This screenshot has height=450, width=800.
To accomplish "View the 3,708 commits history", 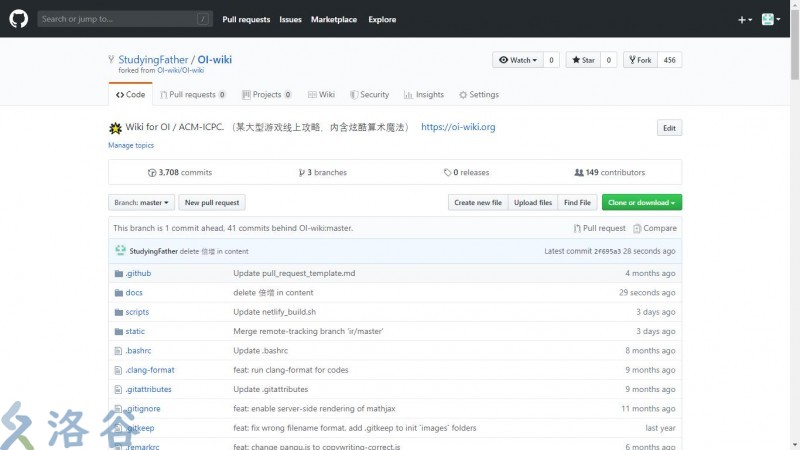I will pos(180,172).
